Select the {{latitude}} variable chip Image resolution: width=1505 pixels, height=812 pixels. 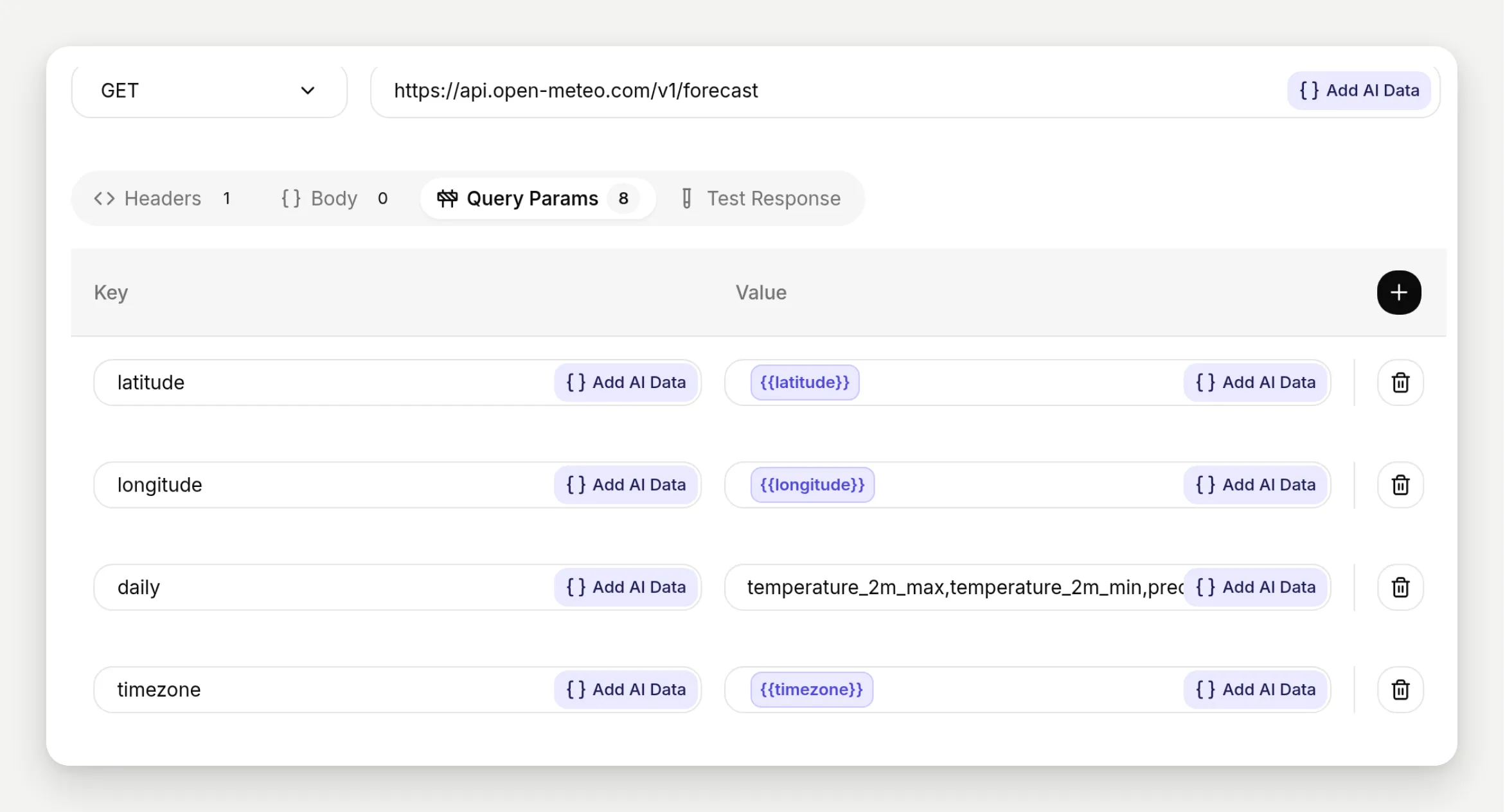(x=805, y=382)
